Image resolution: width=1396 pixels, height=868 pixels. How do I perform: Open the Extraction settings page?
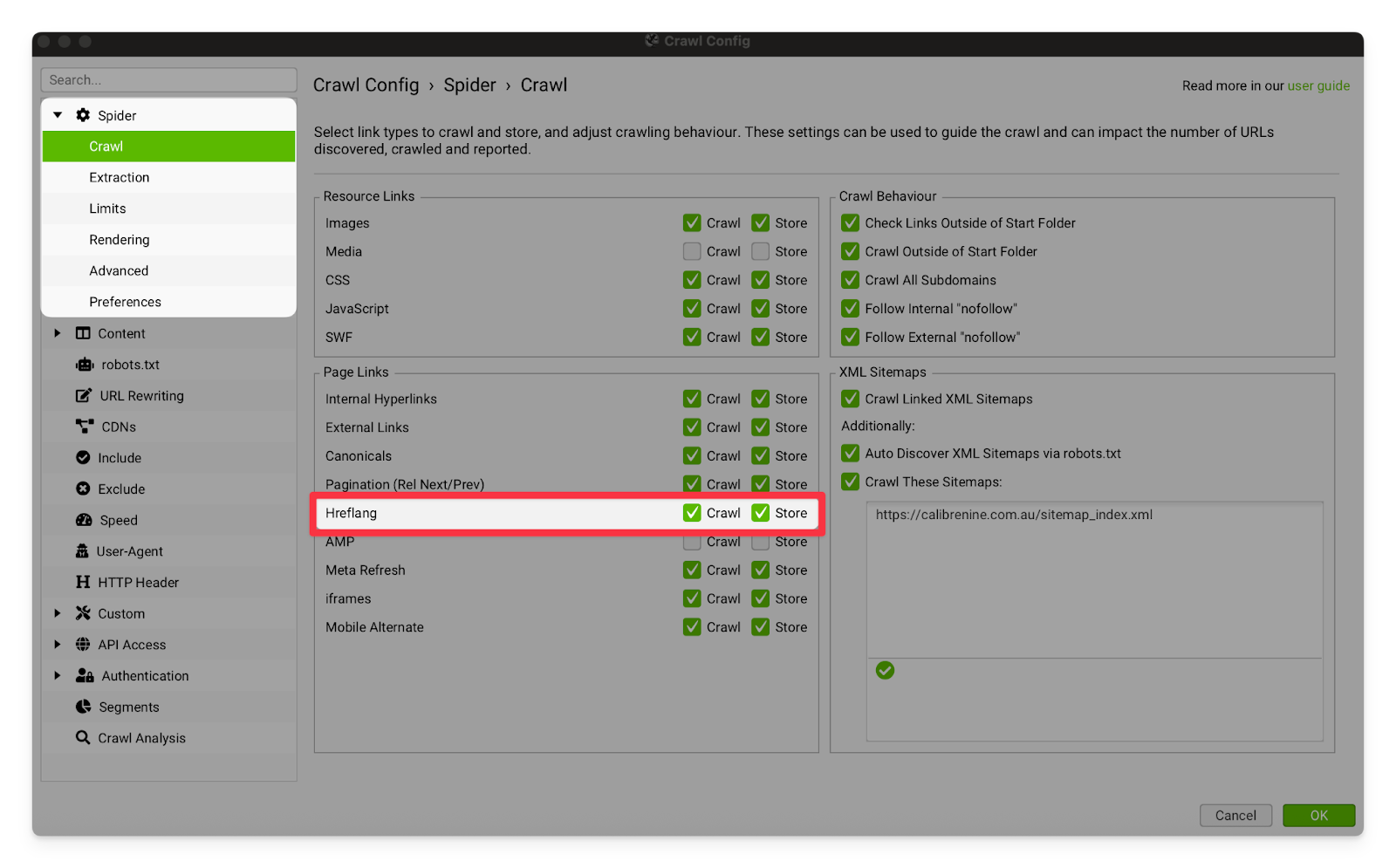[120, 177]
